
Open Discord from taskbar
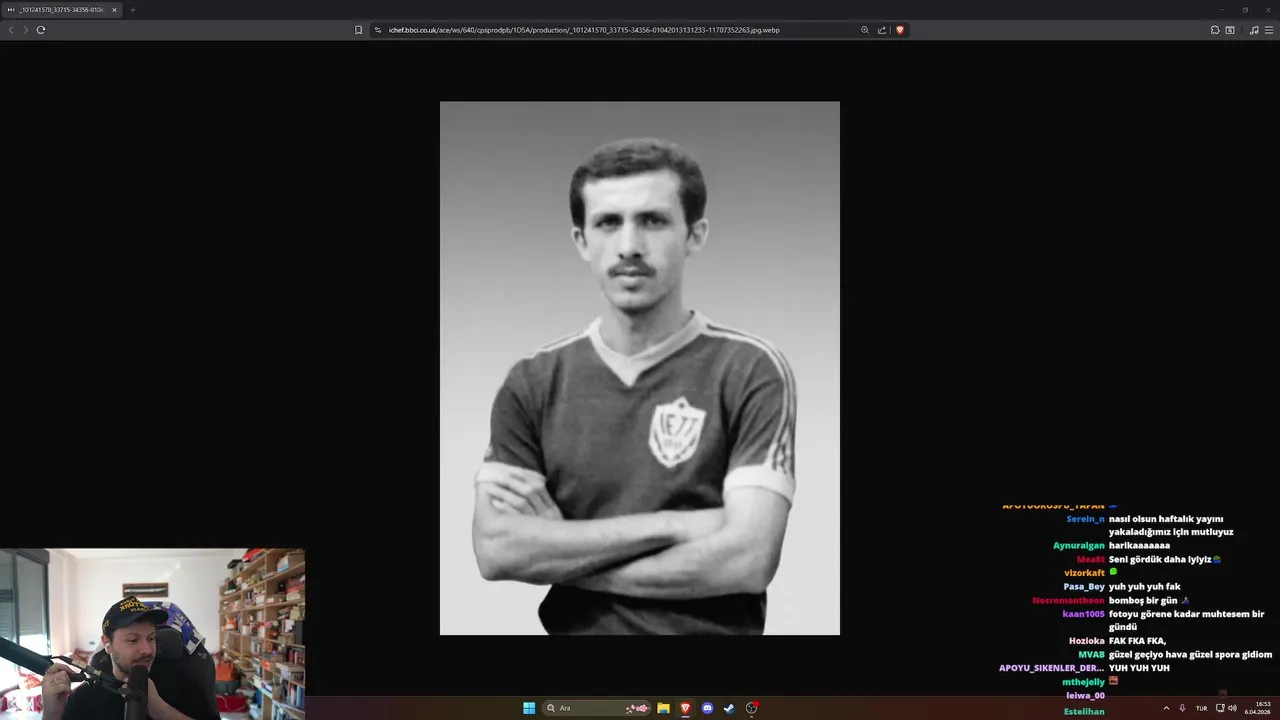click(707, 708)
